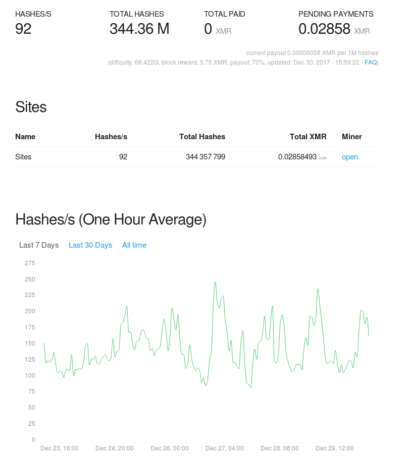Click the highest peak on the hashrate chart
Image resolution: width=409 pixels, height=456 pixels.
coord(215,283)
